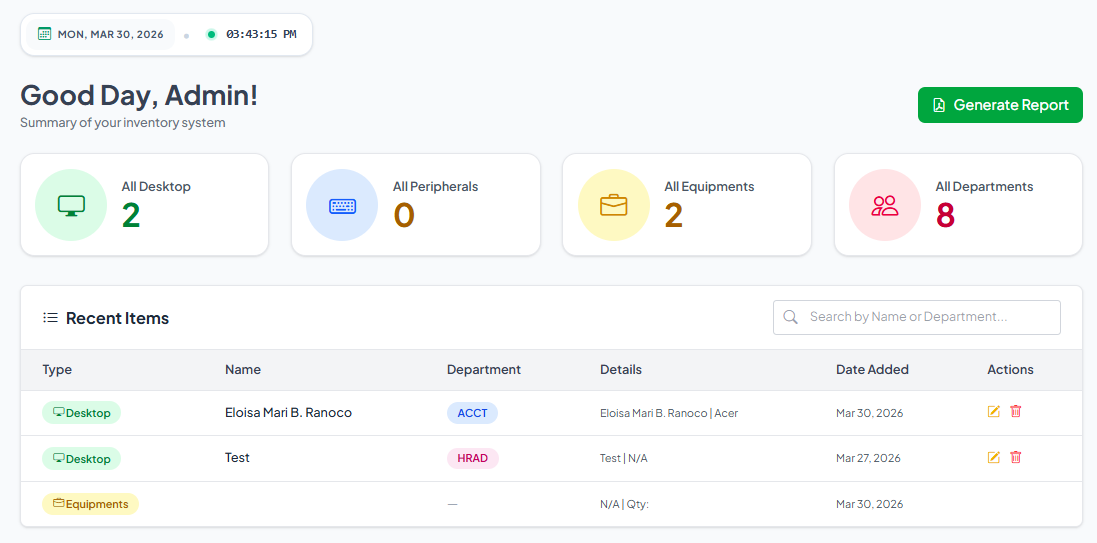Click the trash icon for the Test row
The height and width of the screenshot is (543, 1097).
tap(1016, 458)
